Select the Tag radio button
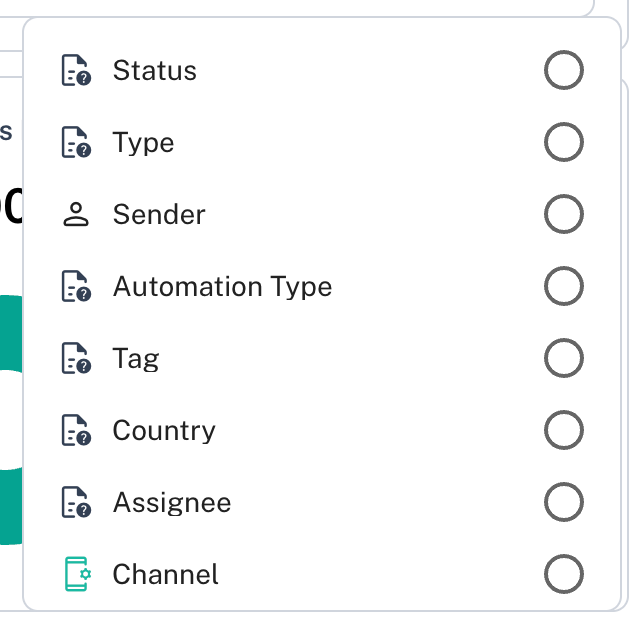 tap(564, 359)
